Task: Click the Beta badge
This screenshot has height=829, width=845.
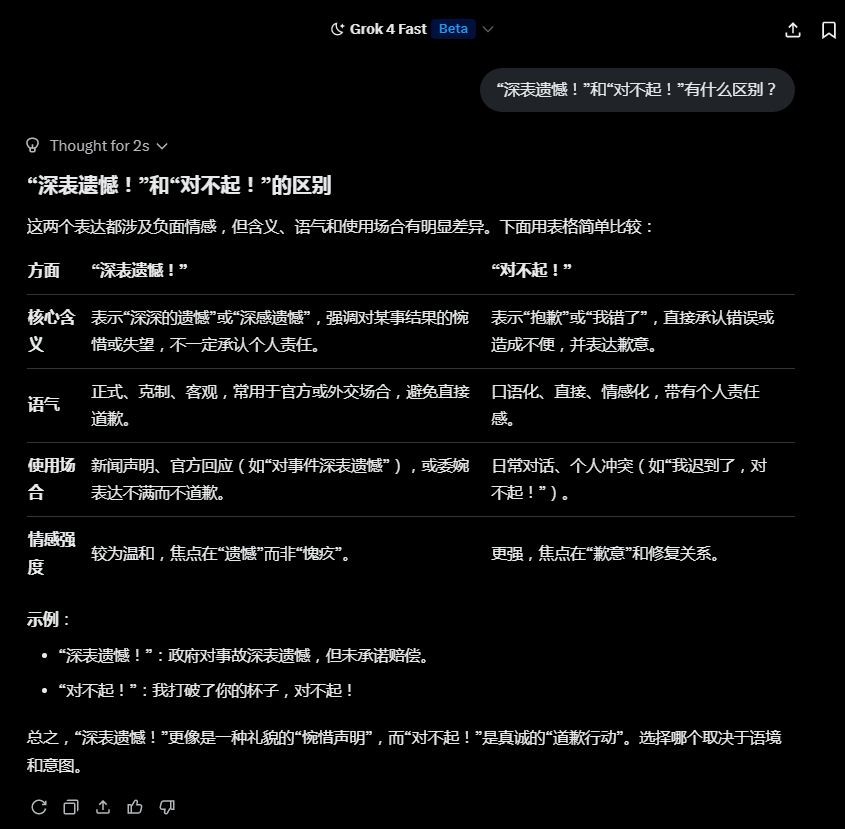Action: coord(453,29)
